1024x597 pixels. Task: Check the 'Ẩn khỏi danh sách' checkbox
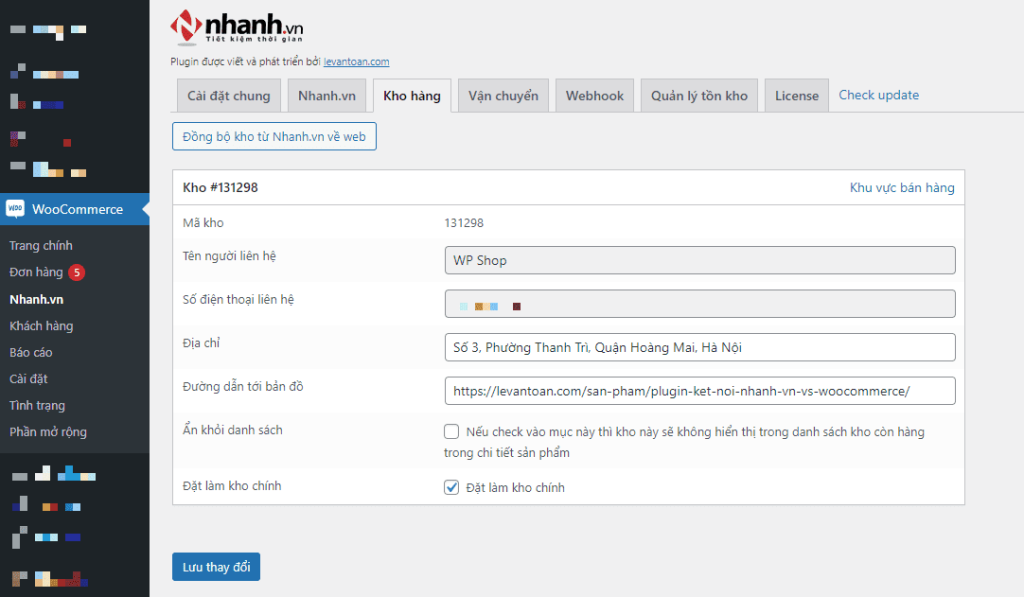click(x=452, y=432)
